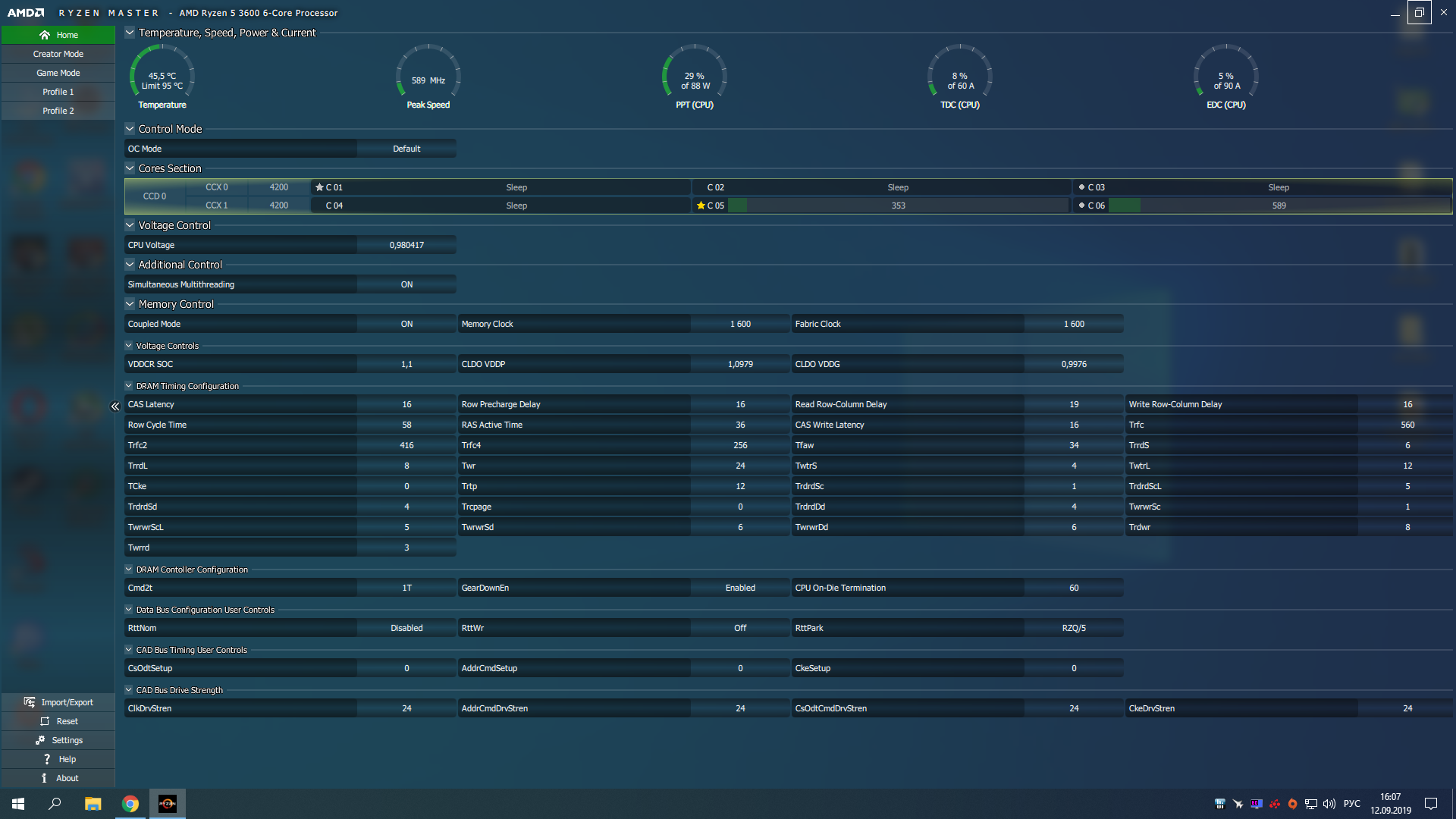The image size is (1456, 819).
Task: Collapse DRAM Timing Configuration section
Action: [x=129, y=386]
